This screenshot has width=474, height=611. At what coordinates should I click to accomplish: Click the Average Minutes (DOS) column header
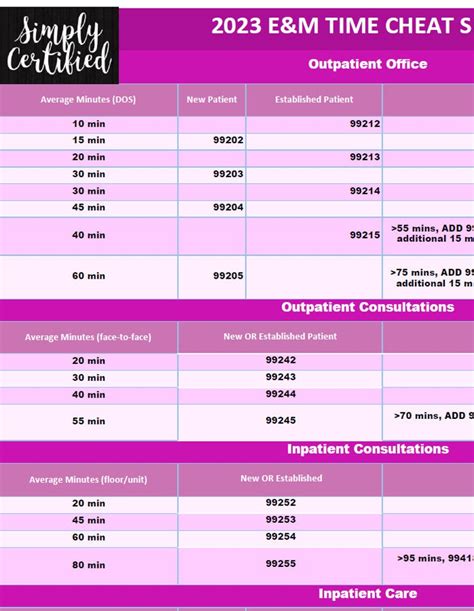pos(88,100)
